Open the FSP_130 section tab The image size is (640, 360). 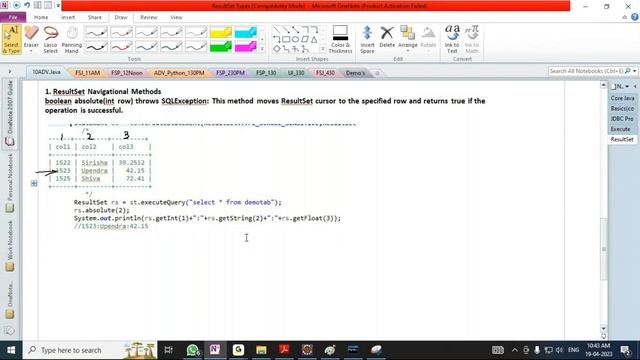point(266,73)
